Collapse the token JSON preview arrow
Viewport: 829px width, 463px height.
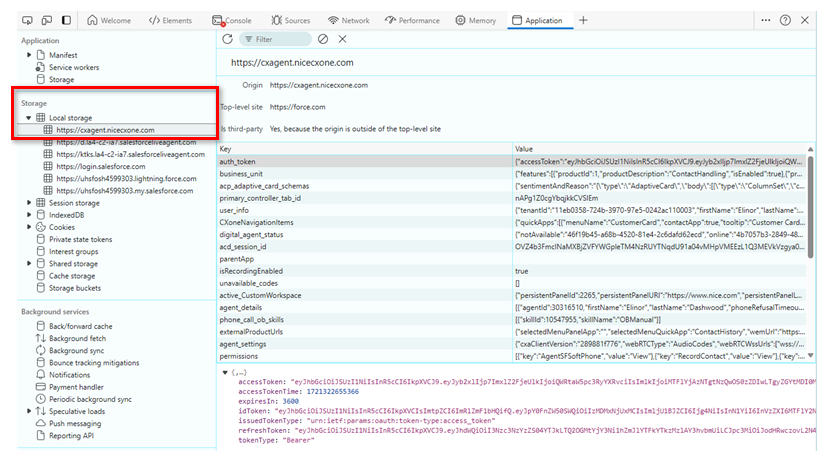[x=225, y=372]
